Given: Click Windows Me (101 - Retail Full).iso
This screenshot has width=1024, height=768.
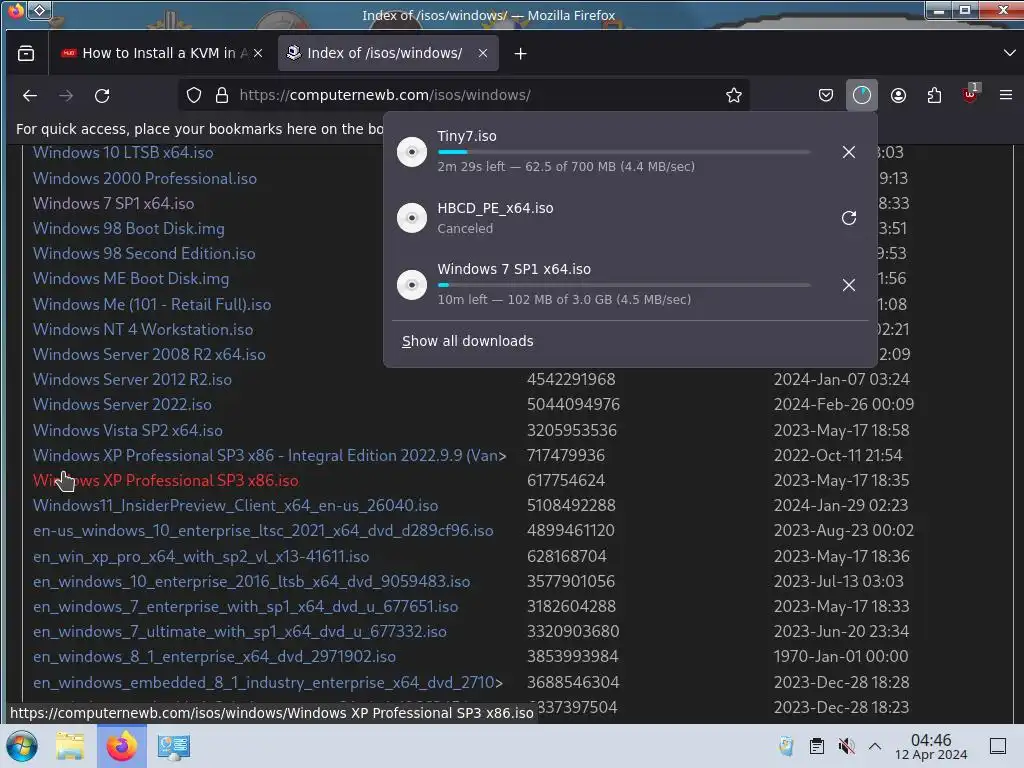Looking at the screenshot, I should point(152,304).
